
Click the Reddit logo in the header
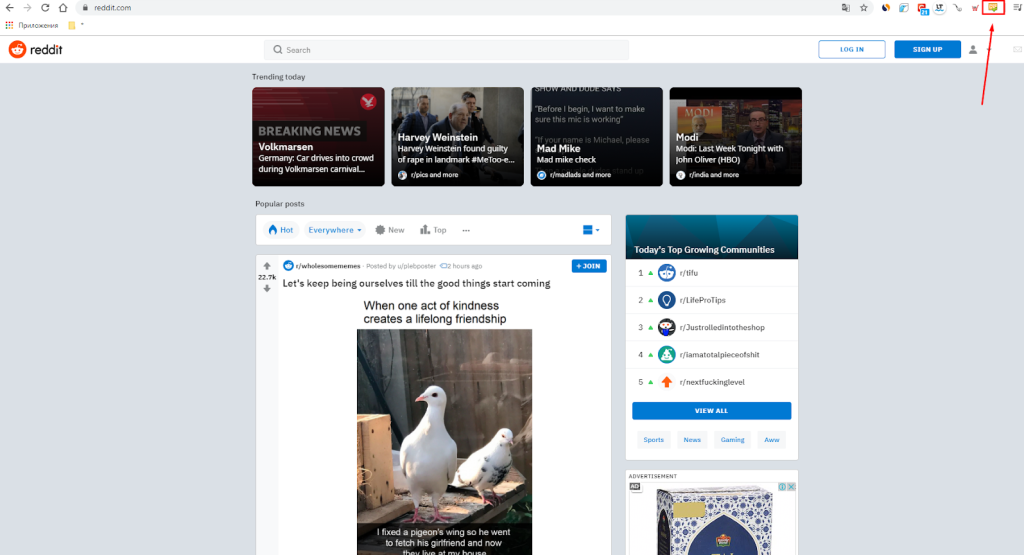coord(36,49)
